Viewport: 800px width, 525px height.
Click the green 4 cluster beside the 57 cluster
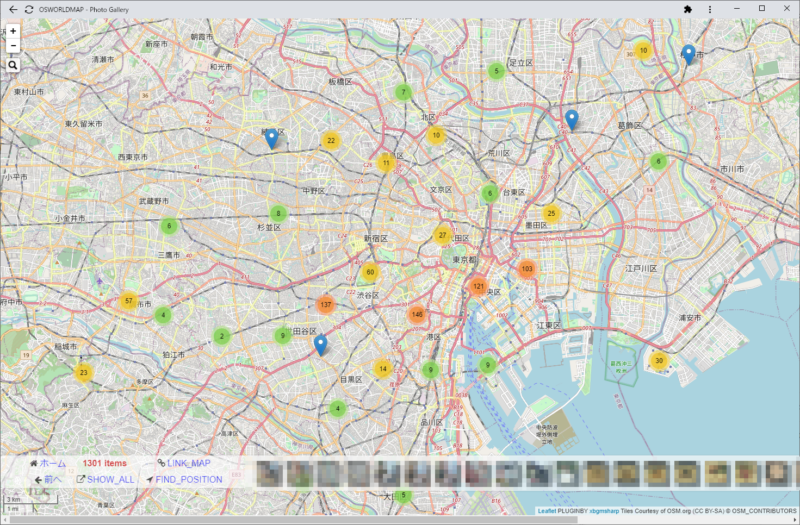(x=163, y=315)
